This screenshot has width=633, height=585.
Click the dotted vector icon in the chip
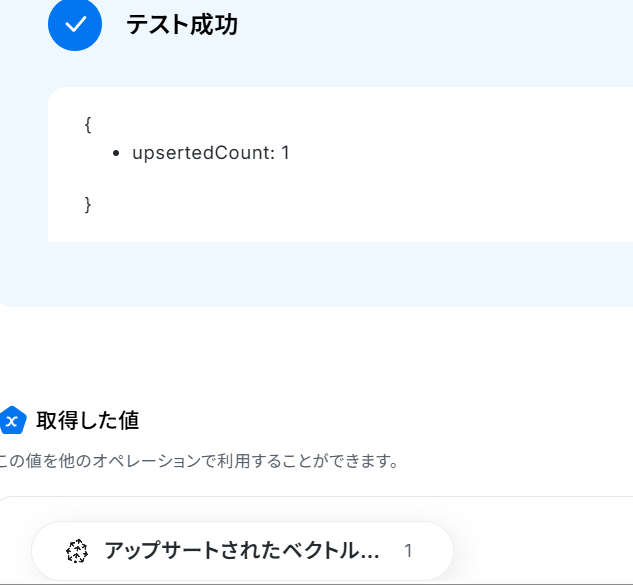click(x=77, y=551)
